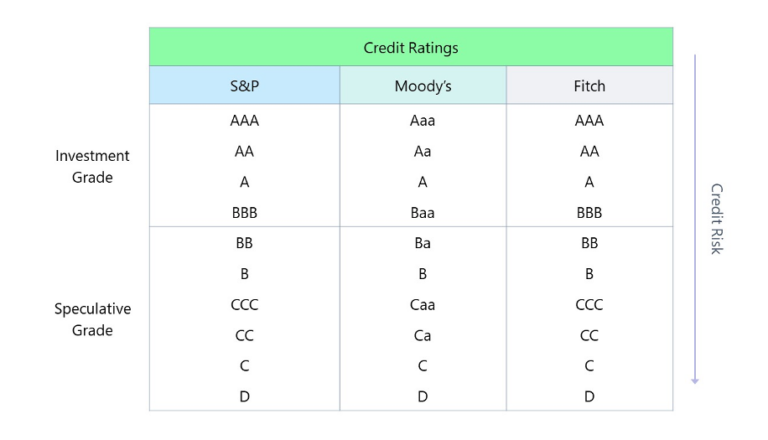The width and height of the screenshot is (768, 440).
Task: Select the Baa rating under Moody's
Action: click(x=423, y=213)
